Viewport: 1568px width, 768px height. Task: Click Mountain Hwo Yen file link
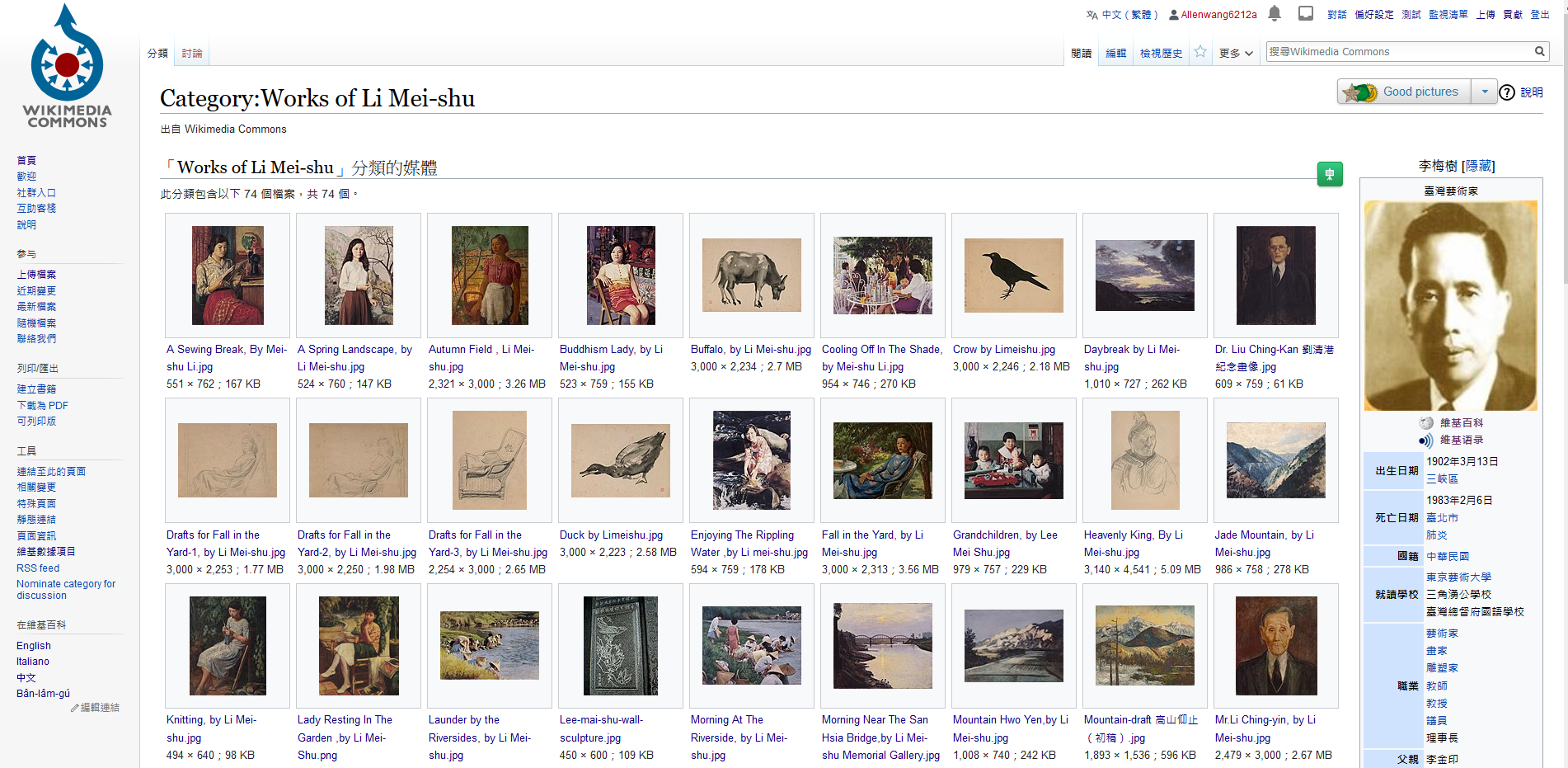(1011, 729)
